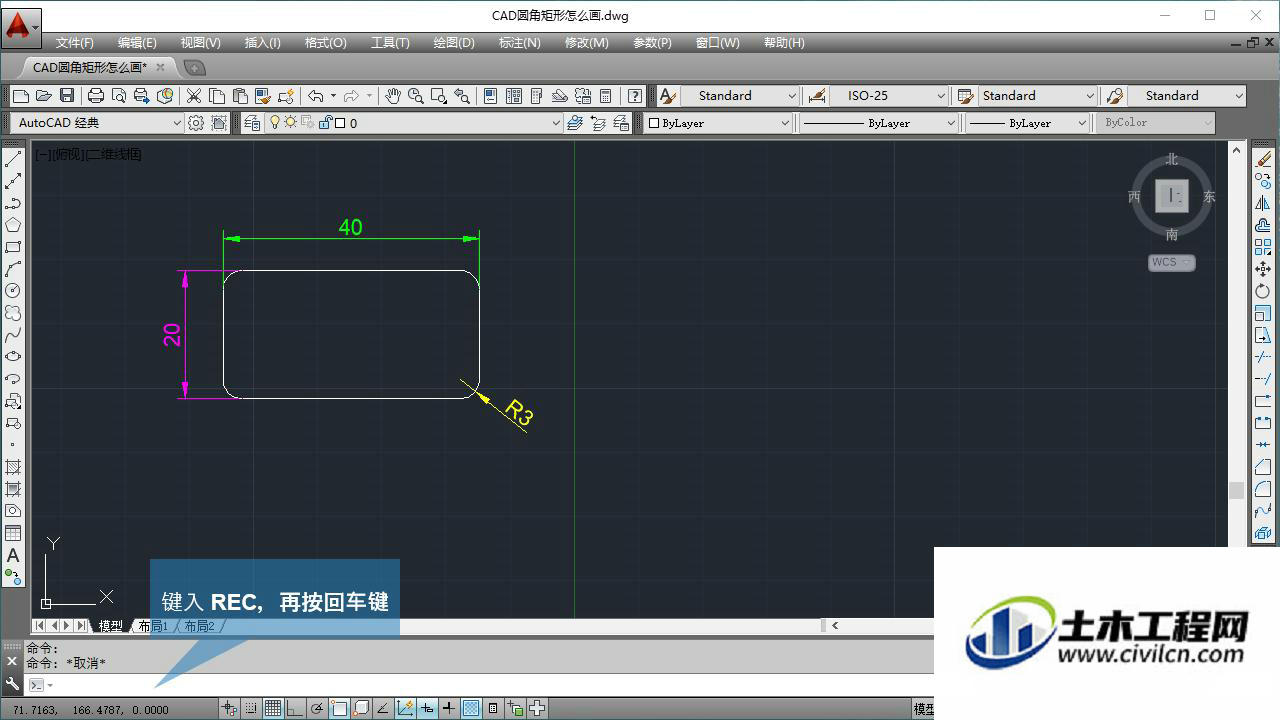Expand the undo history dropdown arrow
The image size is (1280, 720).
[333, 96]
